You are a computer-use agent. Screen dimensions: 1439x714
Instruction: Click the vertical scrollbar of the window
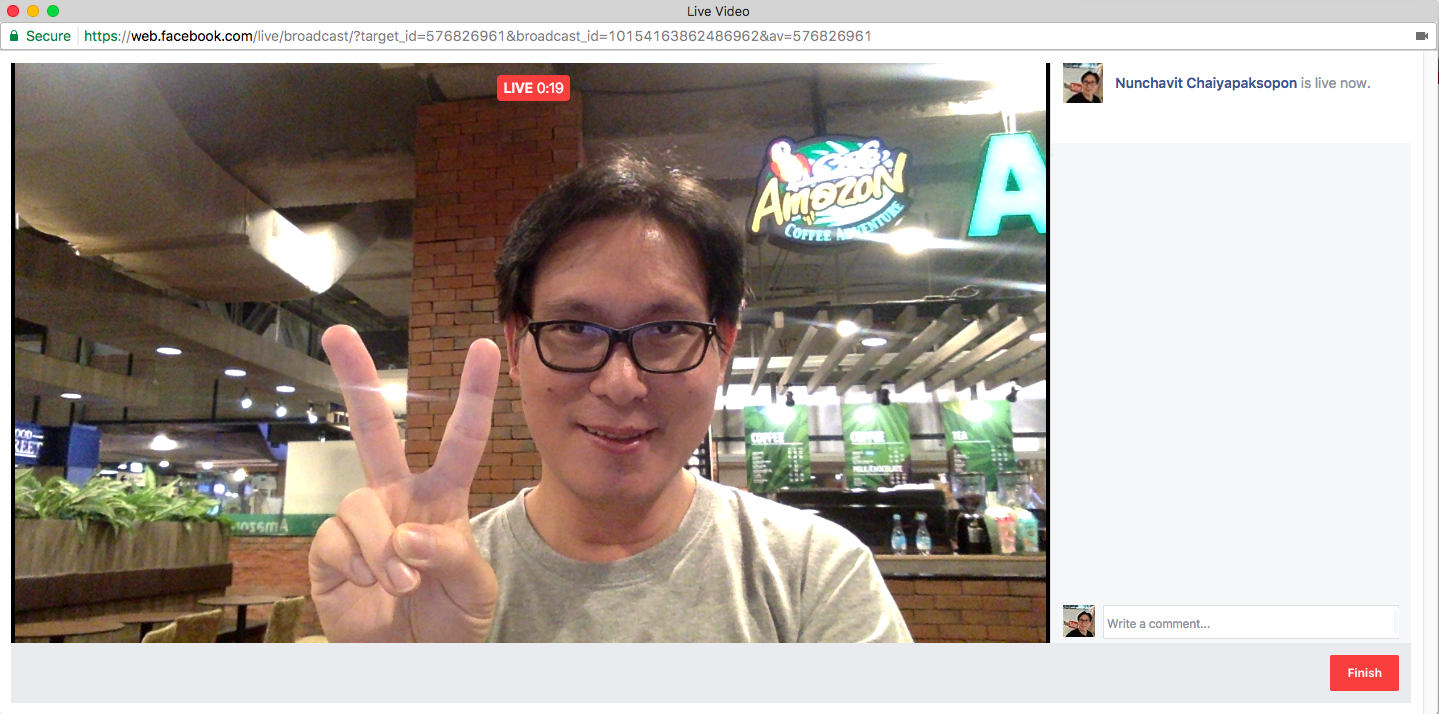[1431, 382]
